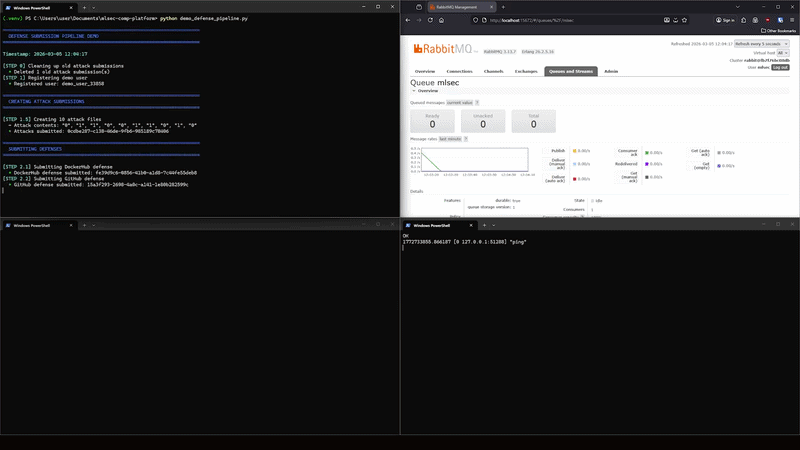This screenshot has height=450, width=800.
Task: Go forward in the browser
Action: click(x=419, y=20)
